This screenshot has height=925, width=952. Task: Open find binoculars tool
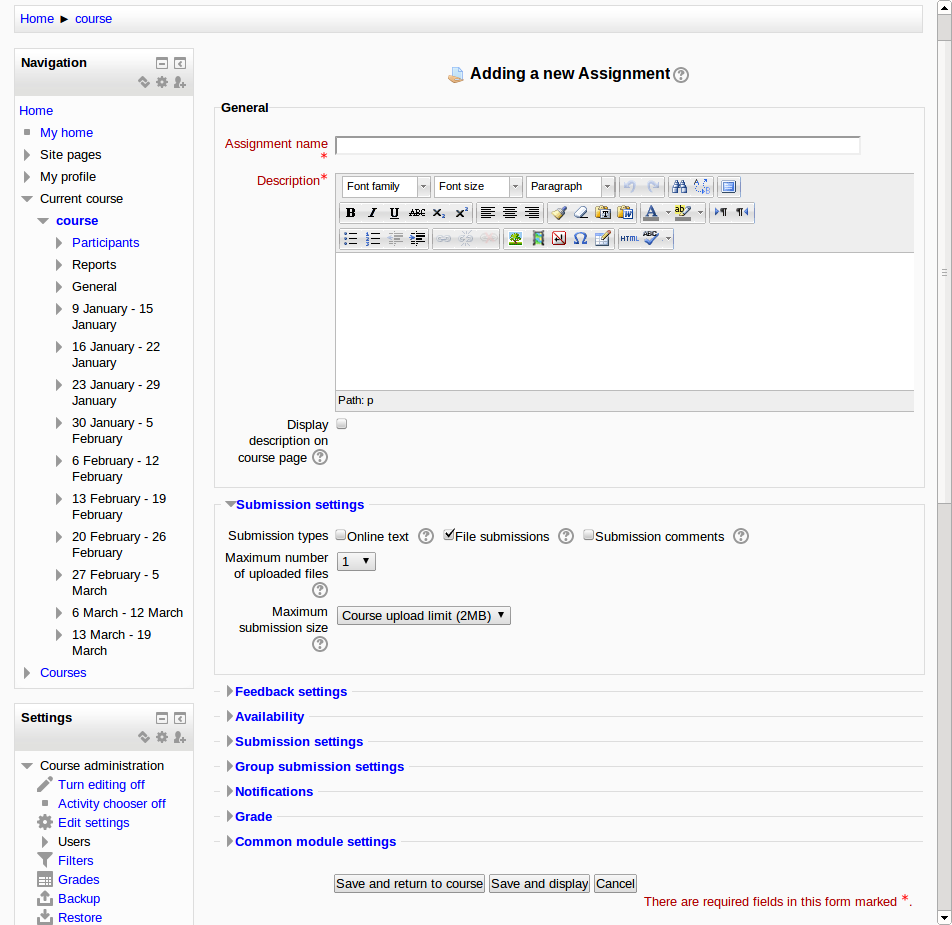pyautogui.click(x=679, y=186)
